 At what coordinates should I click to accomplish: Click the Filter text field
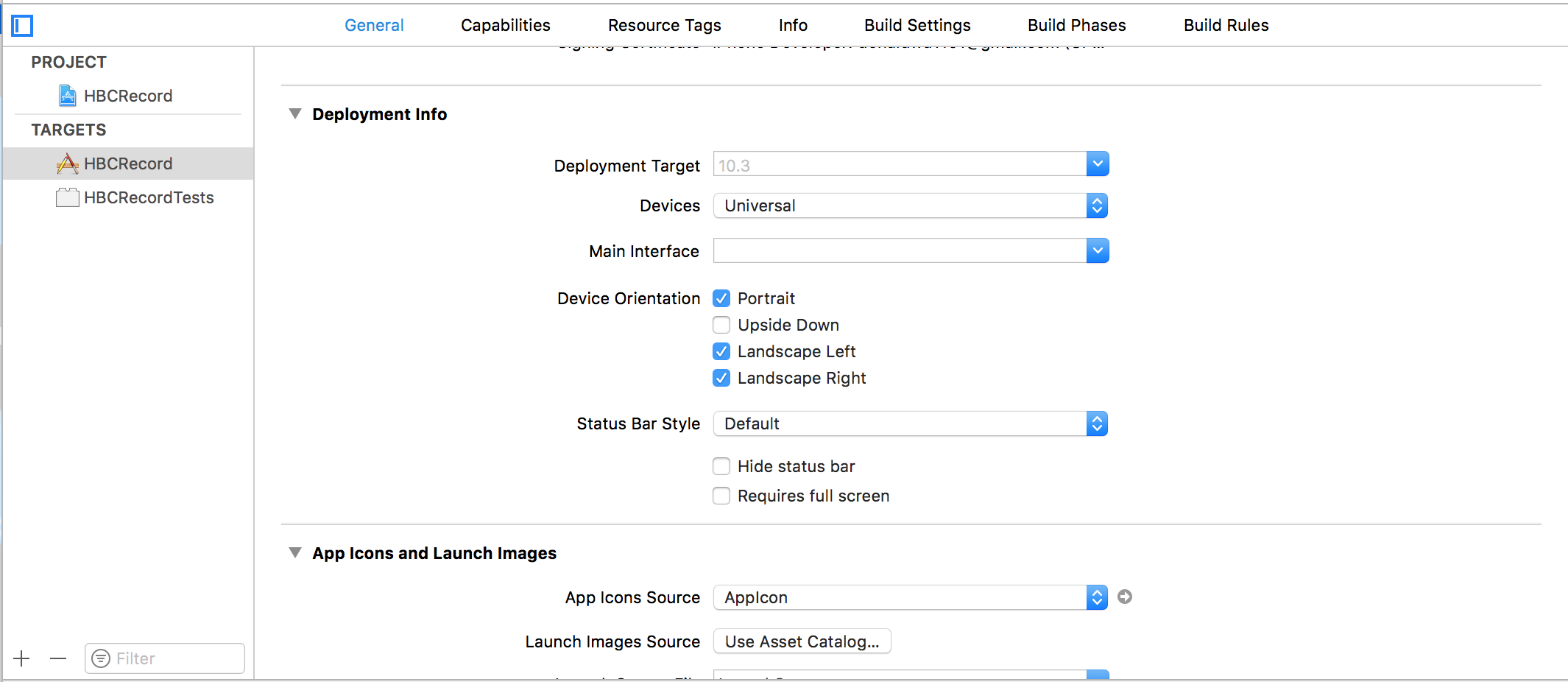177,658
